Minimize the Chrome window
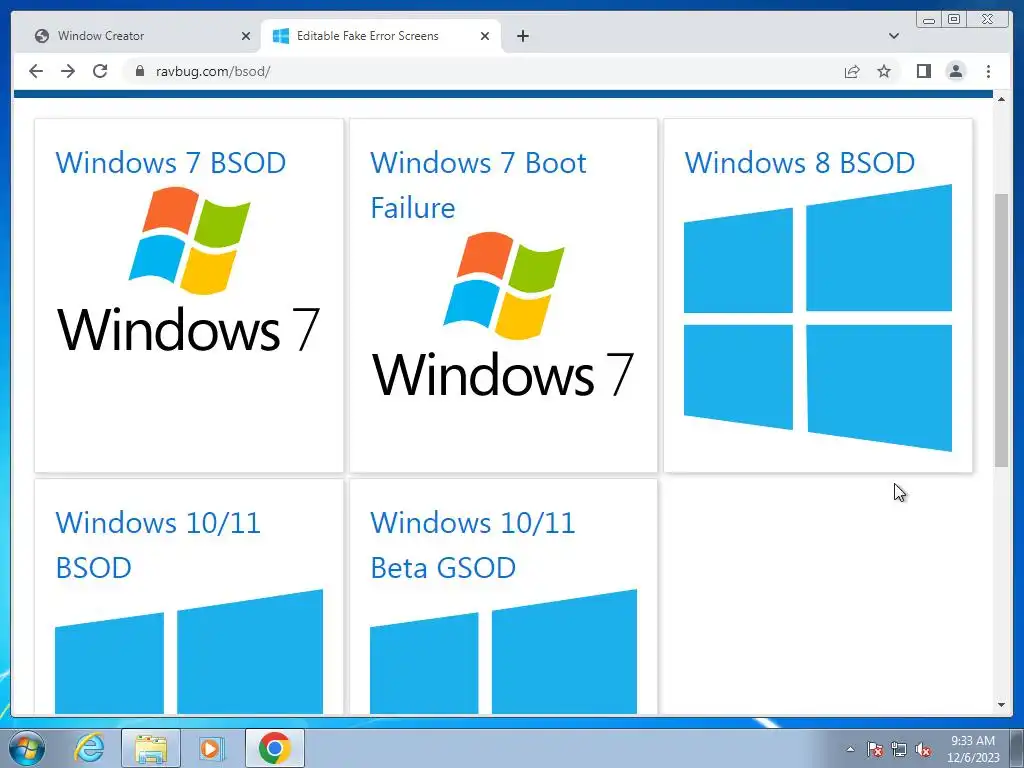 coord(929,20)
